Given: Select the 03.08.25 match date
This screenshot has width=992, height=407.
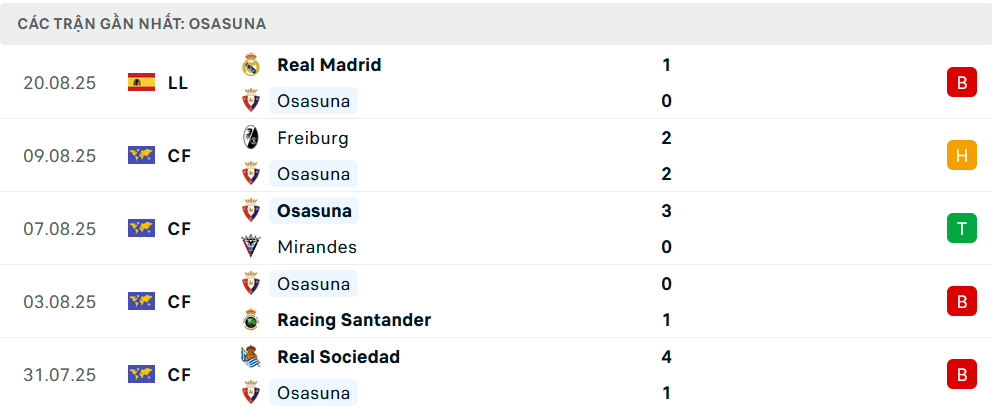Looking at the screenshot, I should click(60, 302).
